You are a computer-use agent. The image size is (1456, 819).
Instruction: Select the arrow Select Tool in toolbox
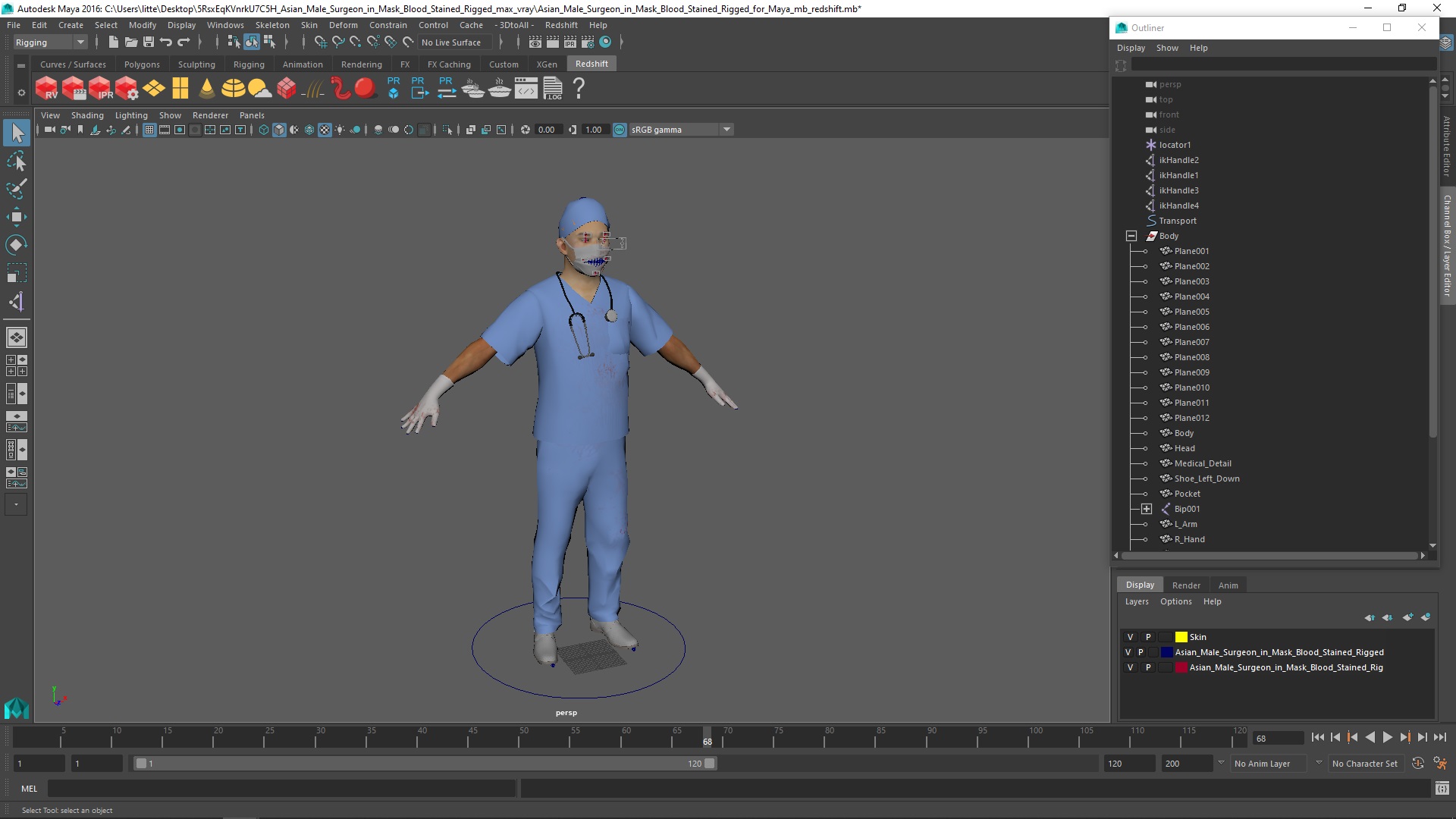click(17, 133)
